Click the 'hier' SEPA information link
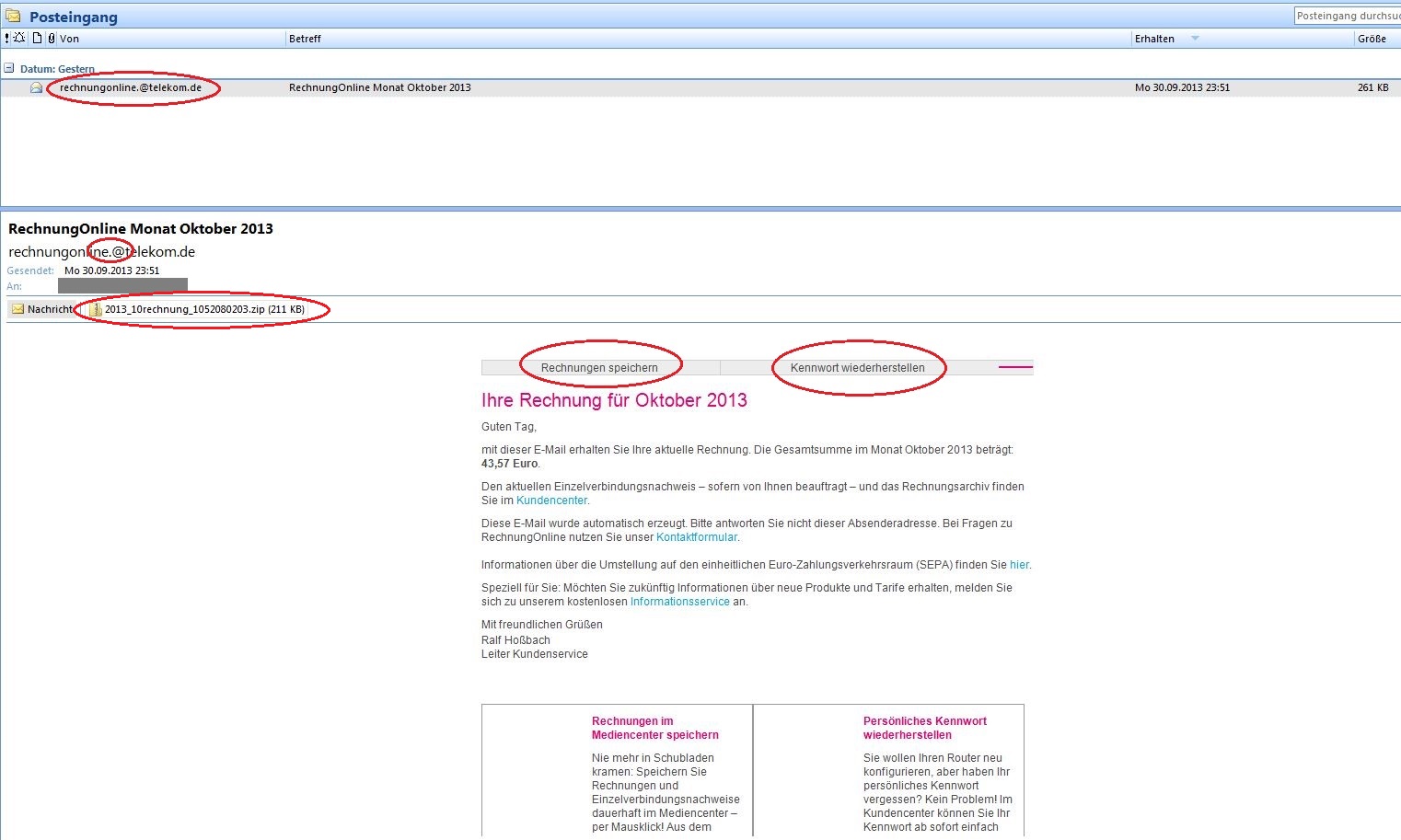The image size is (1401, 840). 1019,565
